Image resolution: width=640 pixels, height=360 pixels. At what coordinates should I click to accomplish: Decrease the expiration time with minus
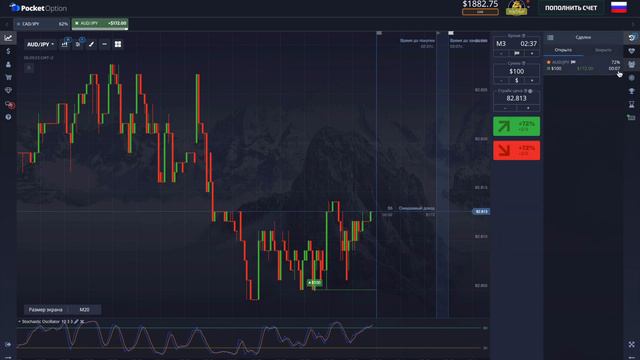click(501, 53)
